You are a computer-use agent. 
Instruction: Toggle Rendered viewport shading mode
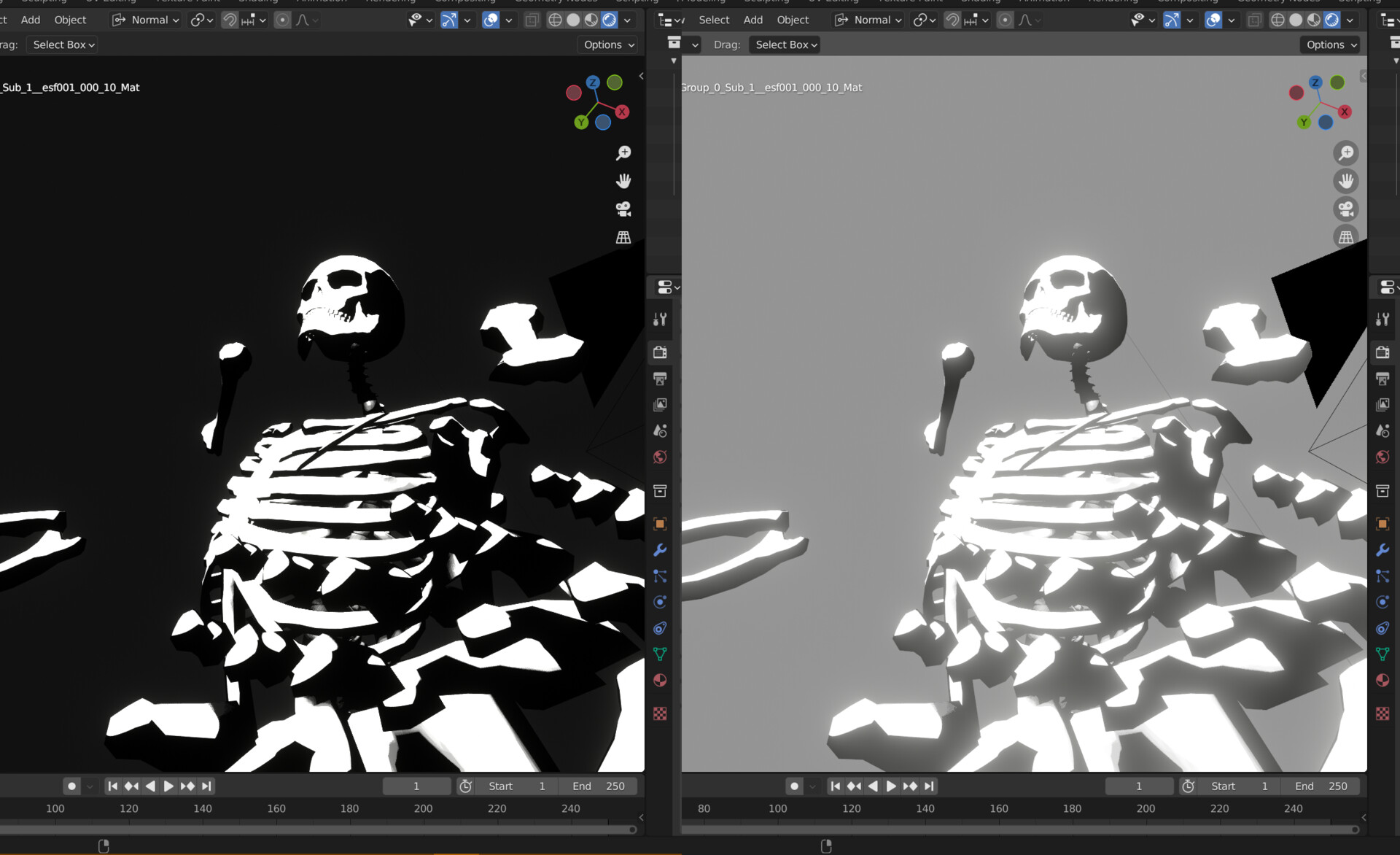608,20
